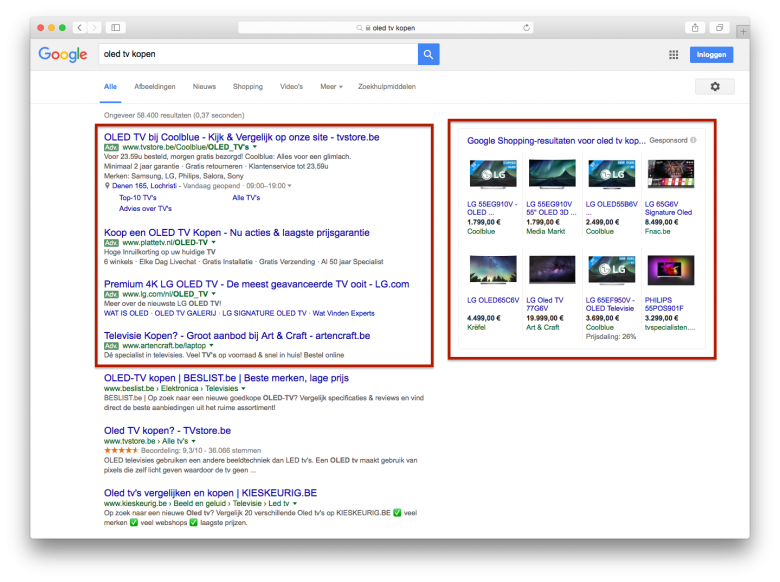This screenshot has height=582, width=780.
Task: Click the Top-10 TV's sitelink
Action: click(138, 197)
